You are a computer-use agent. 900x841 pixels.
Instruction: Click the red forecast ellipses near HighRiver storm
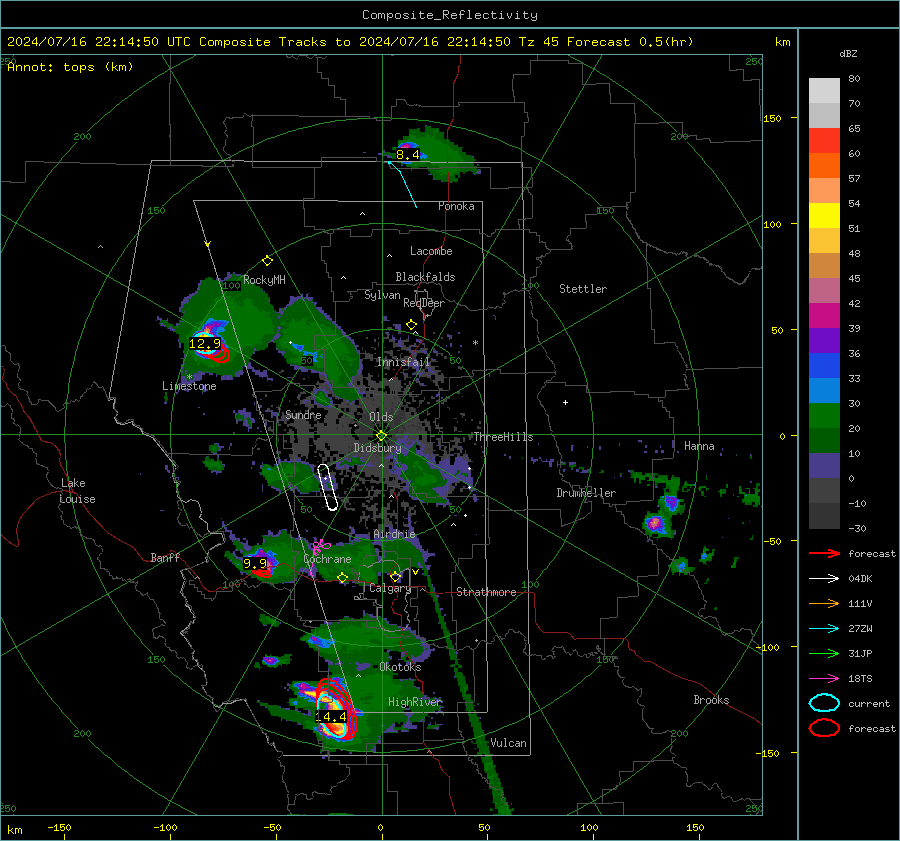338,710
